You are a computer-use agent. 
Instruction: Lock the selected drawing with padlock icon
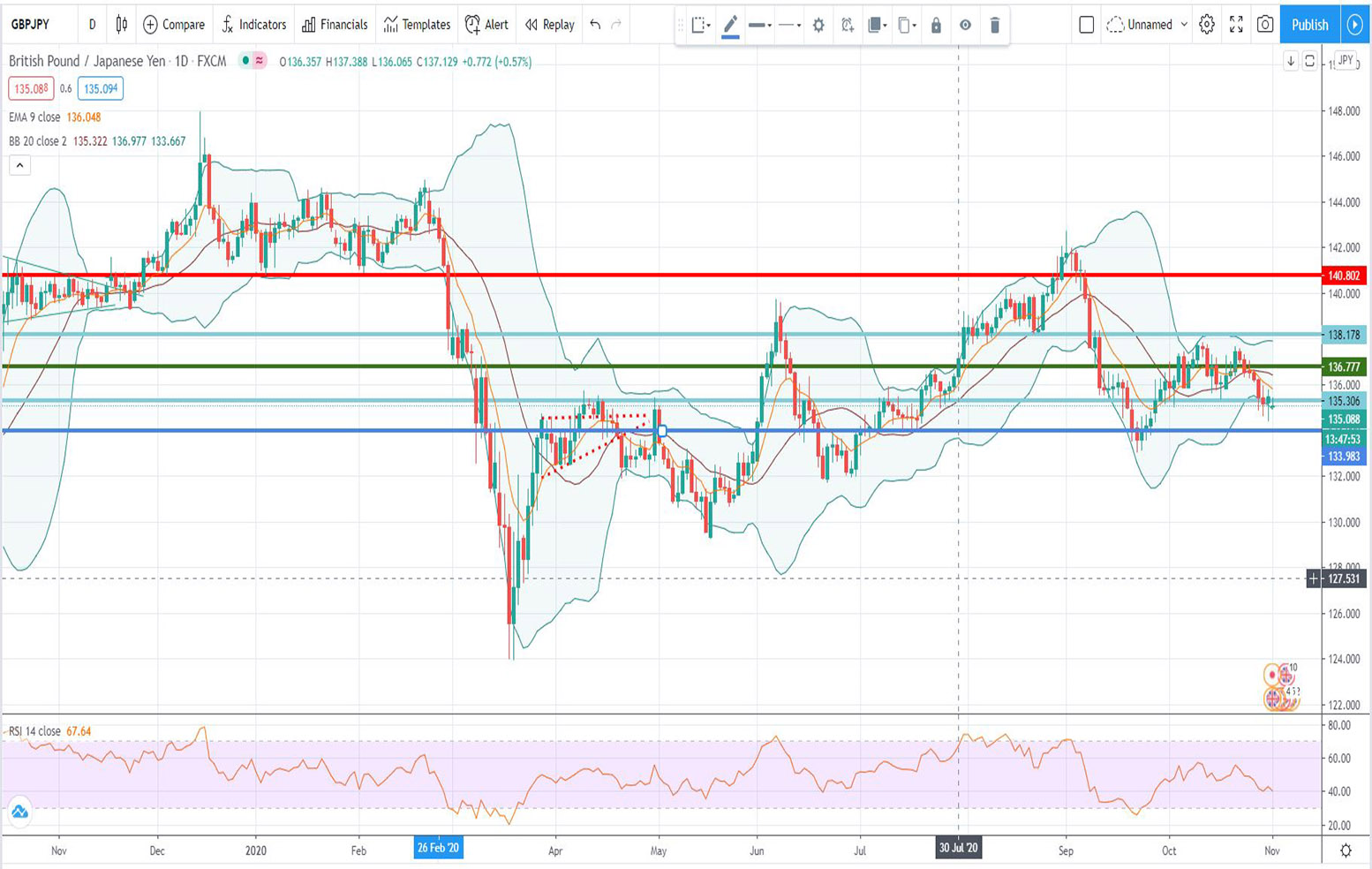click(934, 25)
